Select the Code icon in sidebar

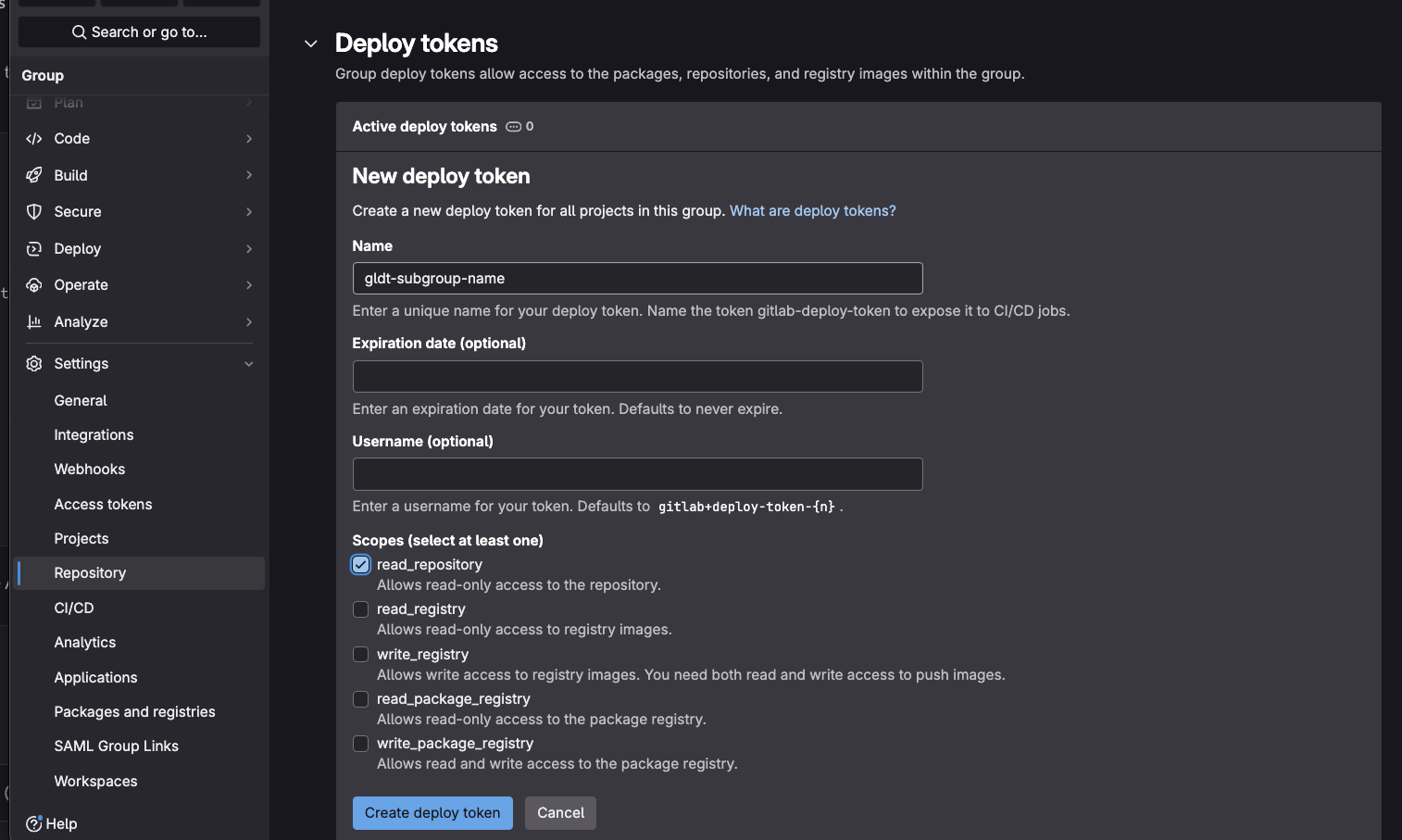(x=33, y=138)
